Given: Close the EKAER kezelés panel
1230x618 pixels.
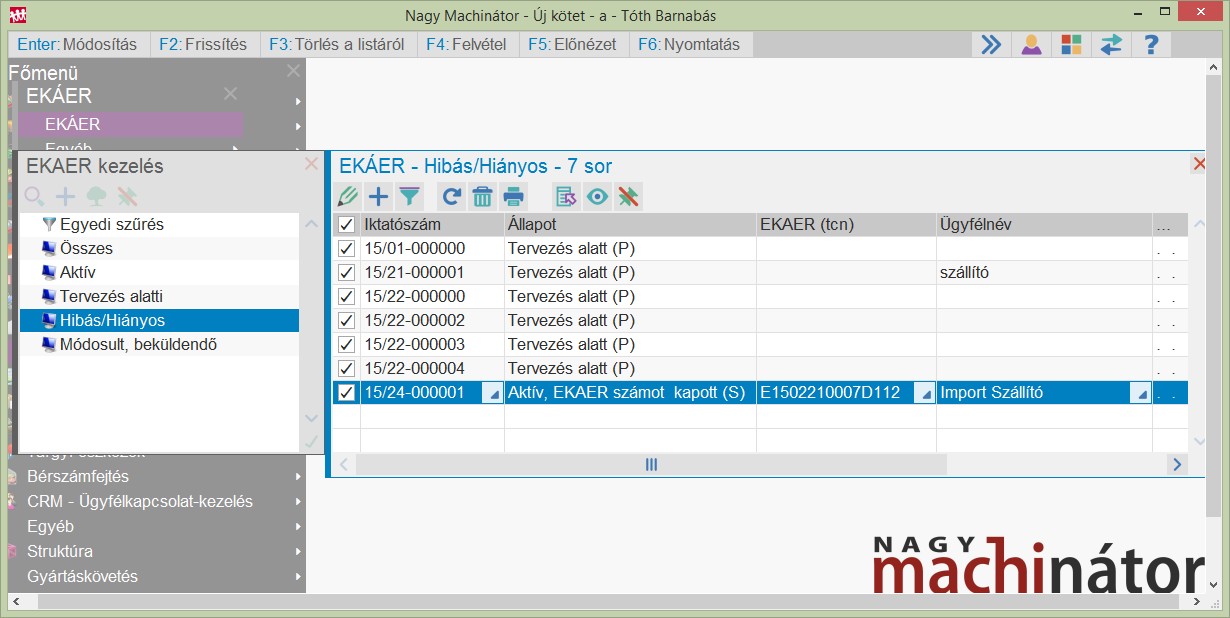Looking at the screenshot, I should pos(311,164).
